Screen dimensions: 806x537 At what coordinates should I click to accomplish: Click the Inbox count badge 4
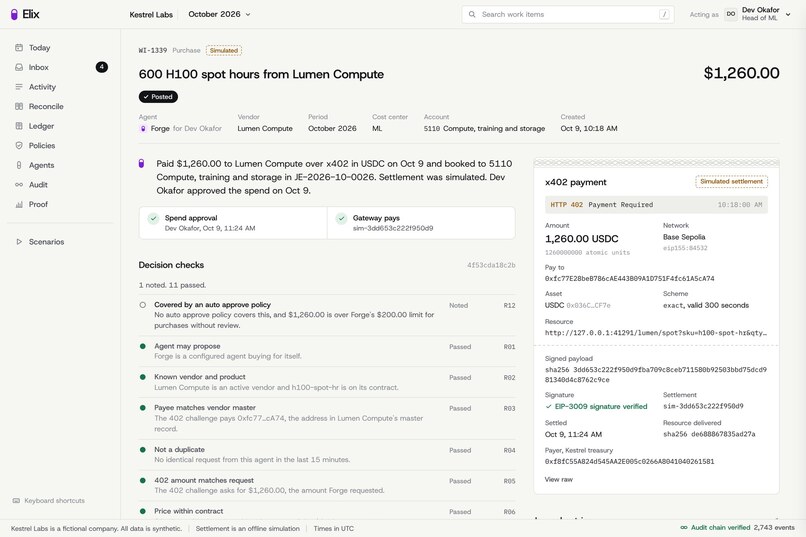(102, 67)
